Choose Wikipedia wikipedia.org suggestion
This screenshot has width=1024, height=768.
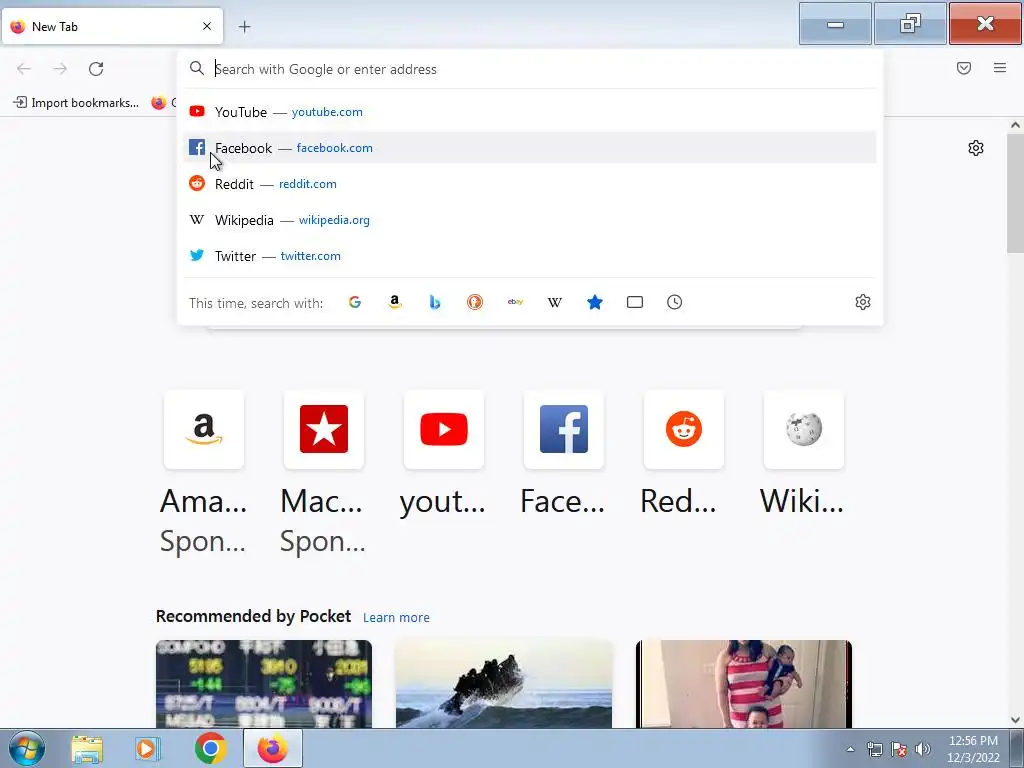530,219
